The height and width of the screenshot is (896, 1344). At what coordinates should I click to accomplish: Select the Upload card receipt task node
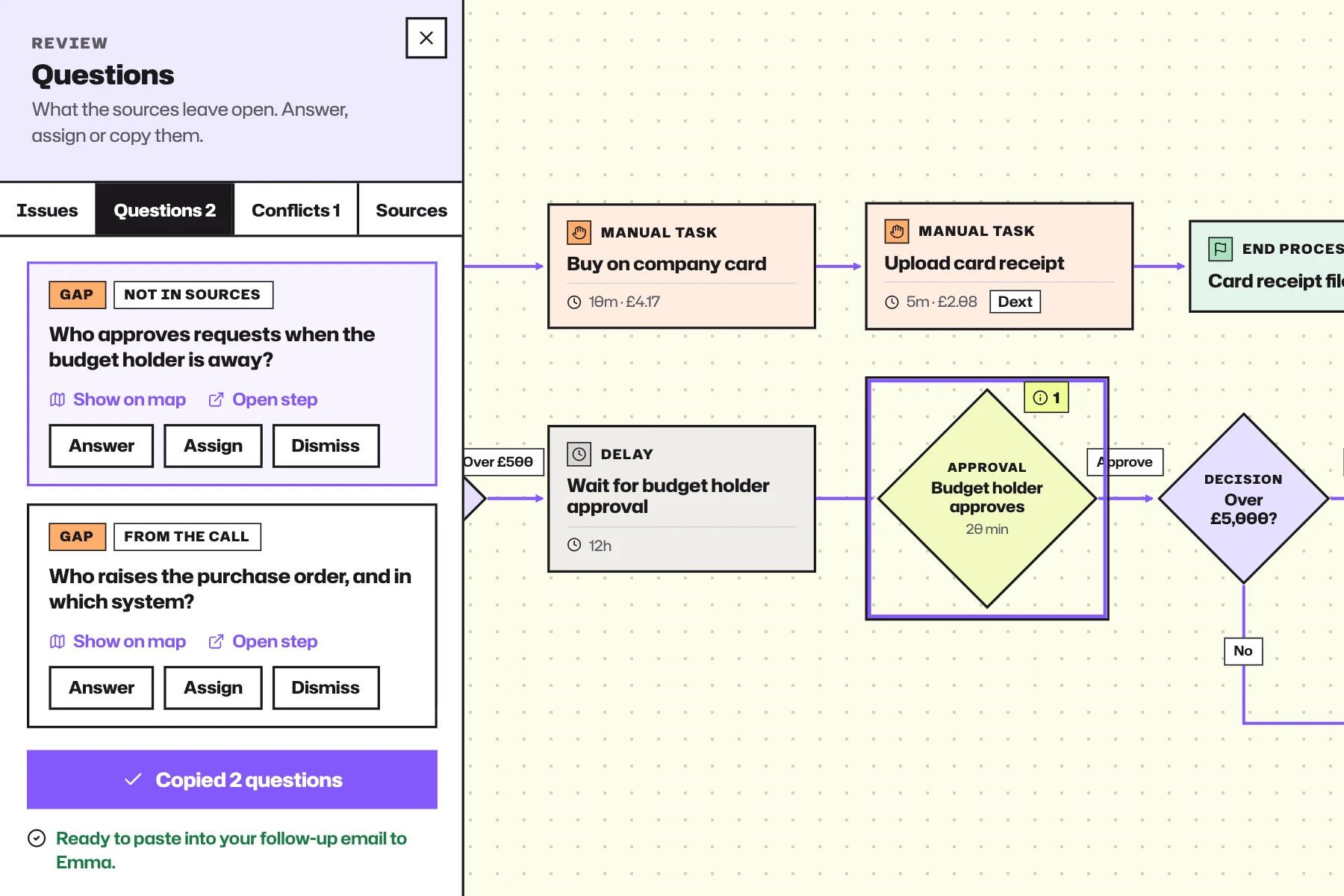(x=999, y=266)
